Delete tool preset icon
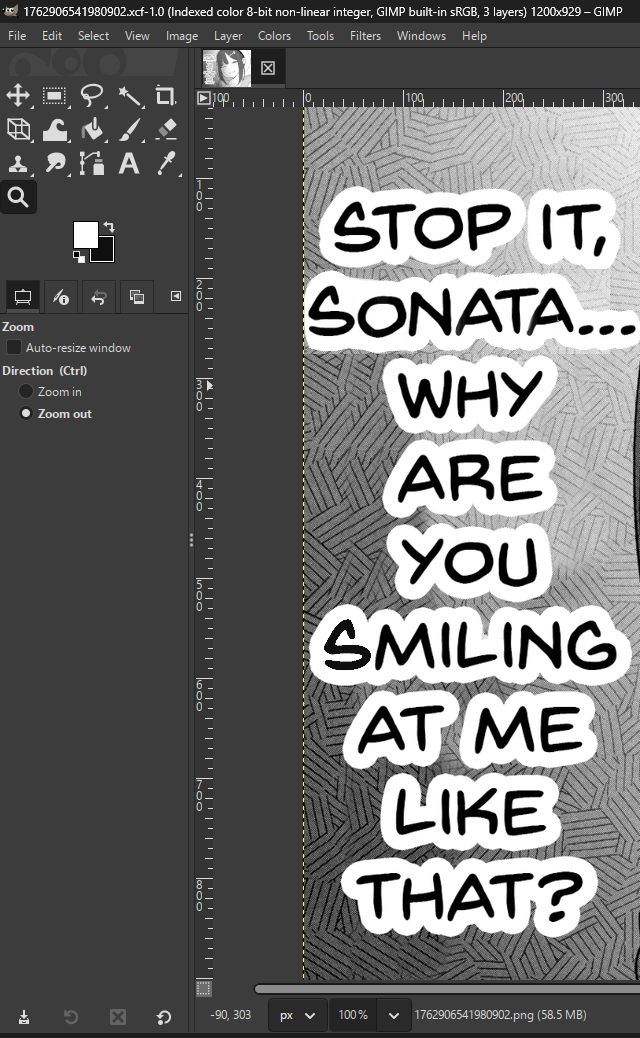The image size is (640, 1038). pyautogui.click(x=118, y=1017)
